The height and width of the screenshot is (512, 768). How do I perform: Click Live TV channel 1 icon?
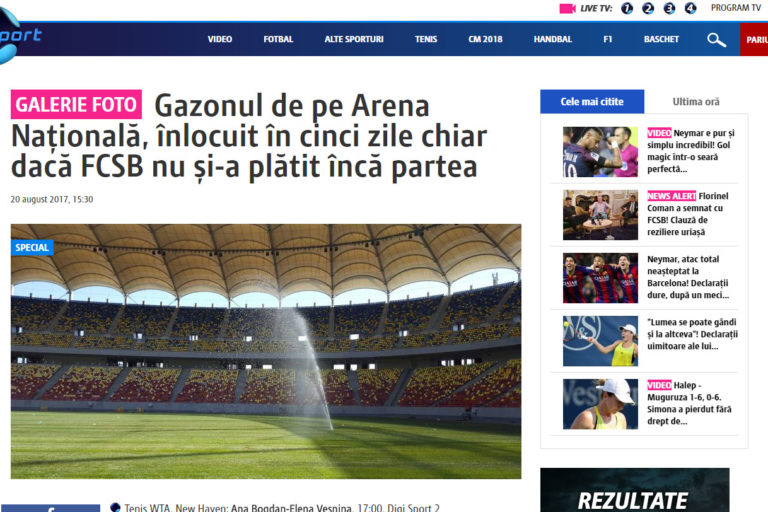click(626, 8)
